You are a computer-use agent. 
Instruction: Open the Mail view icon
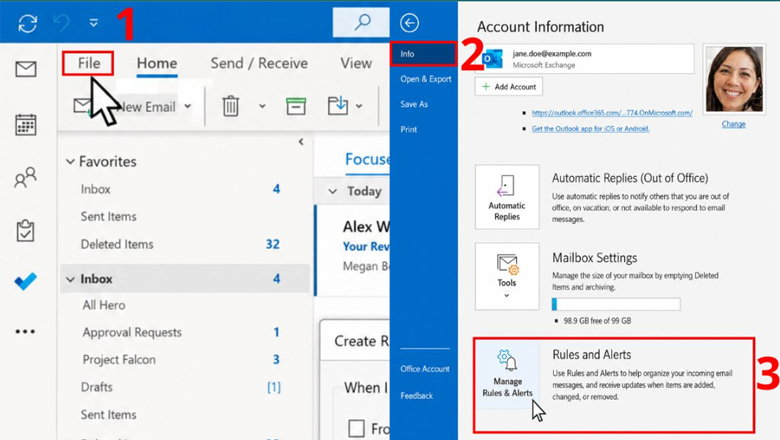25,69
